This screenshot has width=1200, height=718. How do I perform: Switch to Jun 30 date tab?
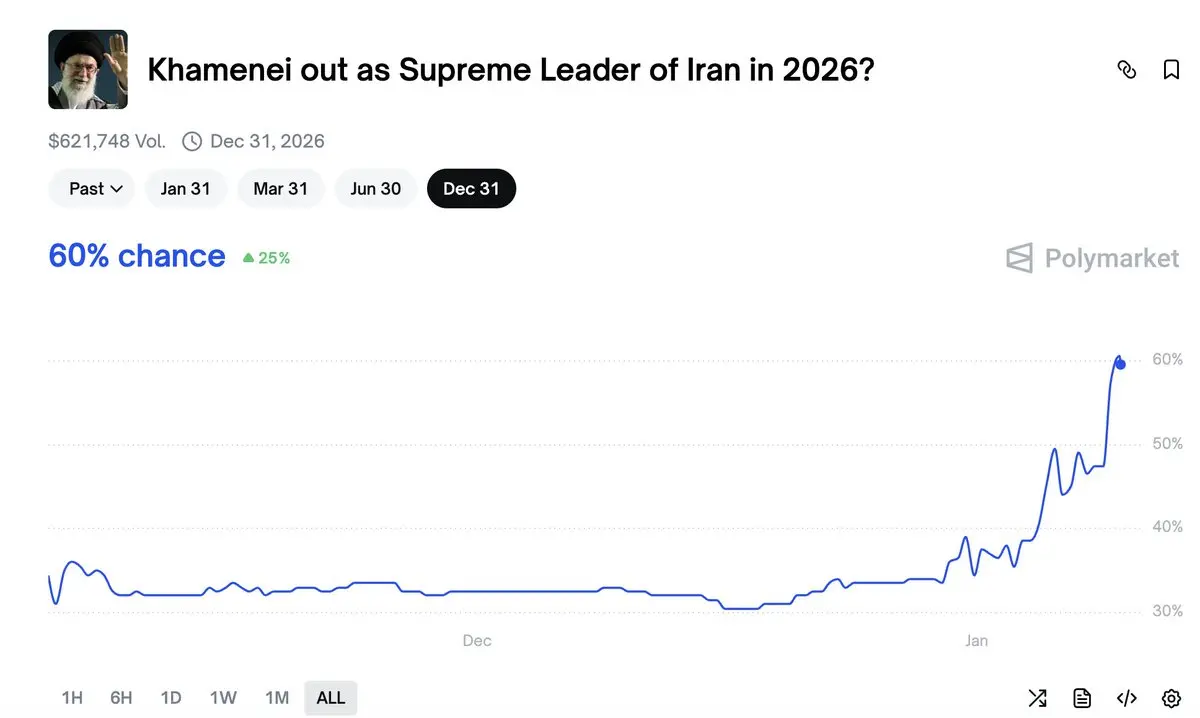(375, 188)
